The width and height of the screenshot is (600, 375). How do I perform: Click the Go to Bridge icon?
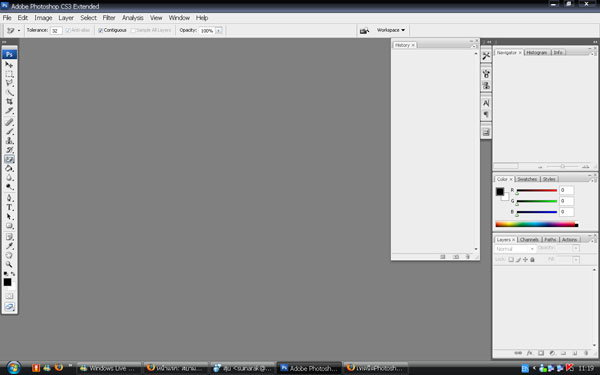(x=364, y=30)
